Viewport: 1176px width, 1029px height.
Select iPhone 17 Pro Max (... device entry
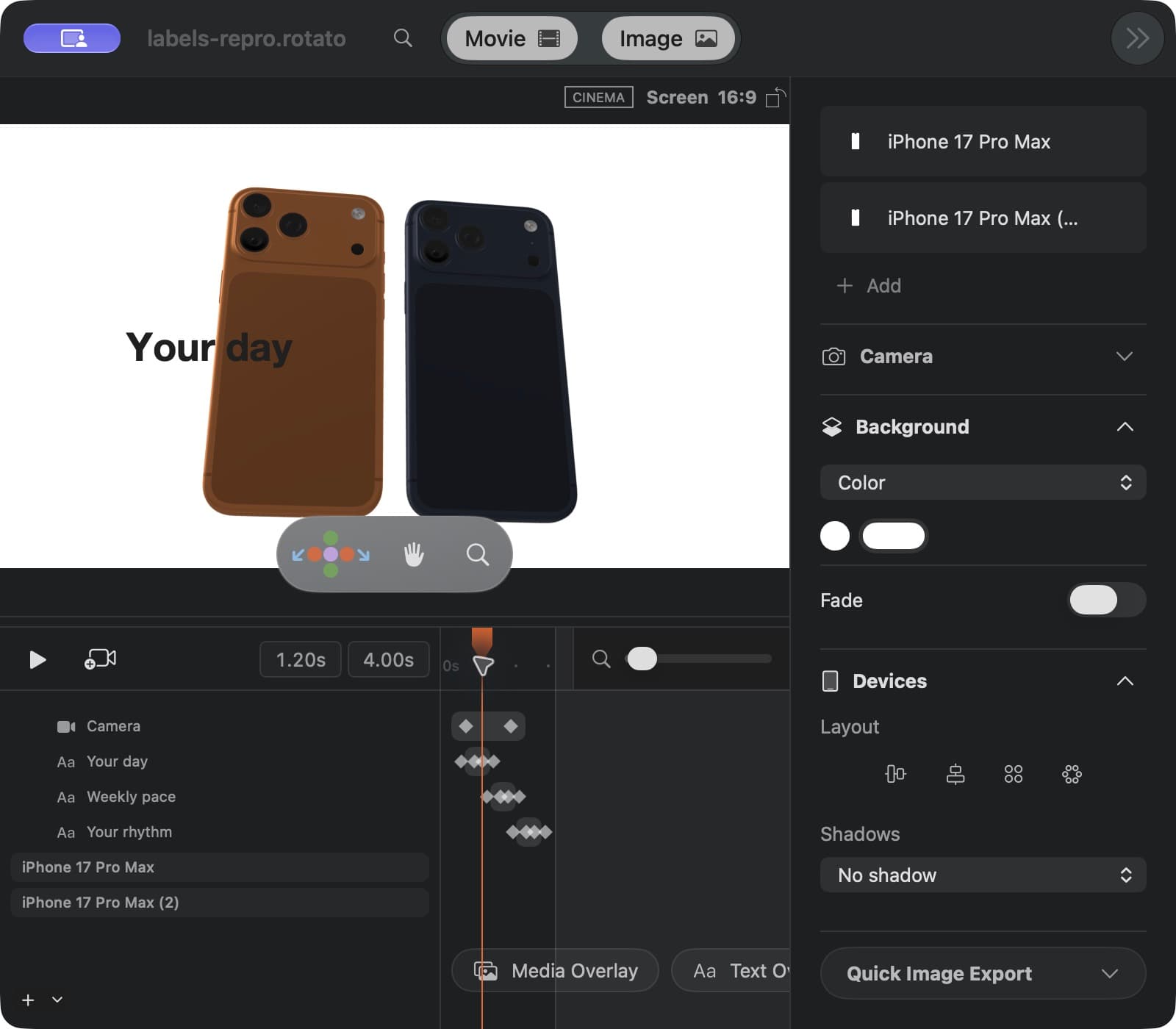[x=983, y=218]
